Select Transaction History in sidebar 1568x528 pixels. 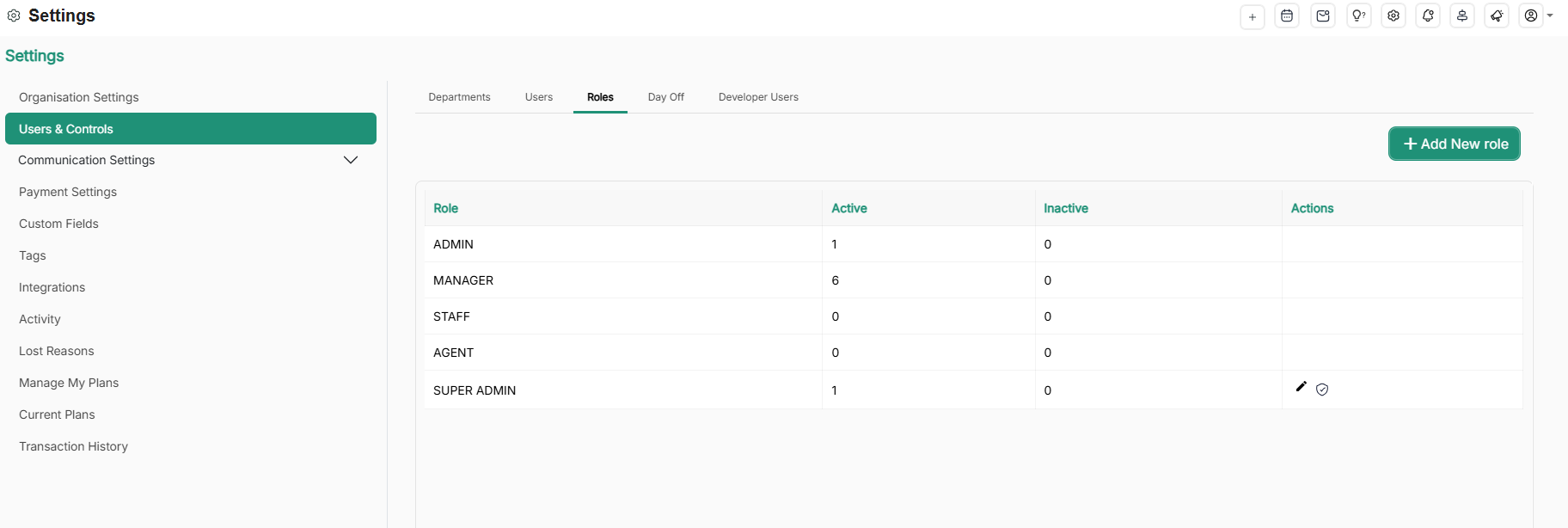pyautogui.click(x=74, y=446)
